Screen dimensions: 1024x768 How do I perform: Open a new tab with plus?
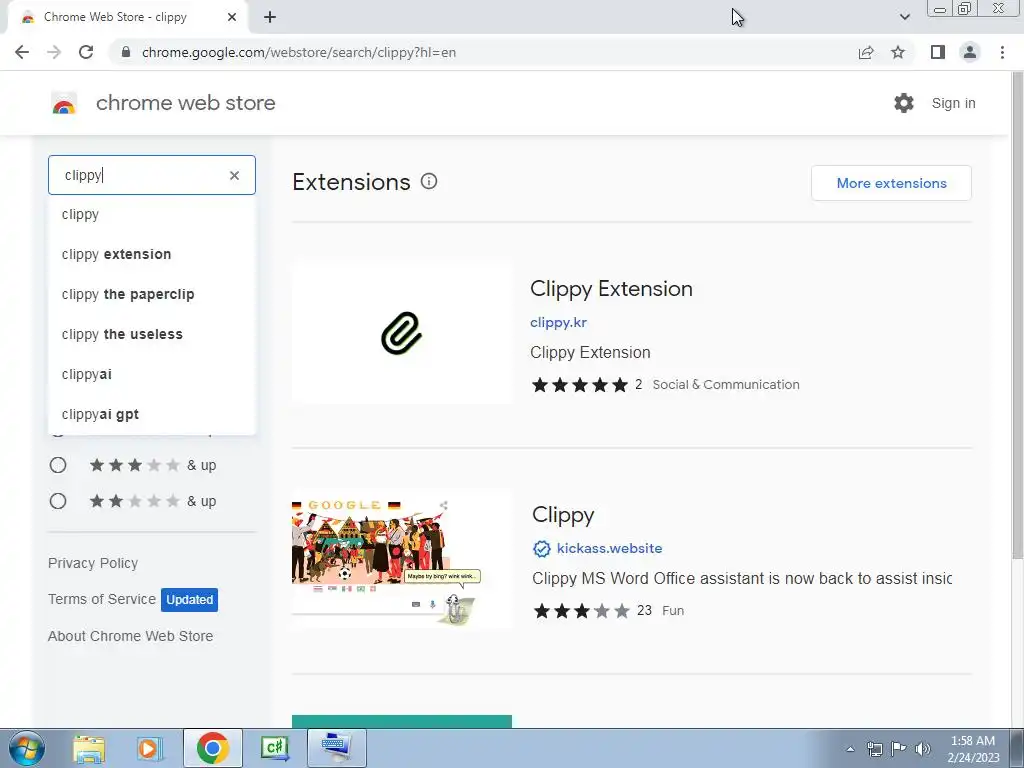(x=270, y=18)
